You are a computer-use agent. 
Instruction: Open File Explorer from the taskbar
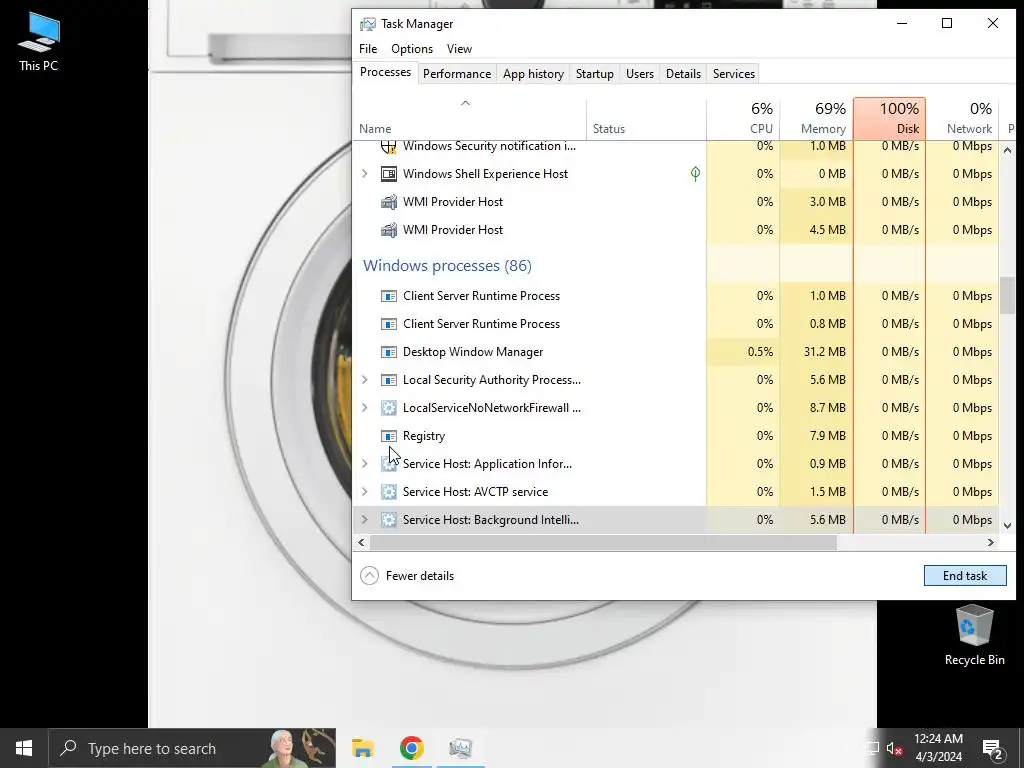tap(362, 748)
